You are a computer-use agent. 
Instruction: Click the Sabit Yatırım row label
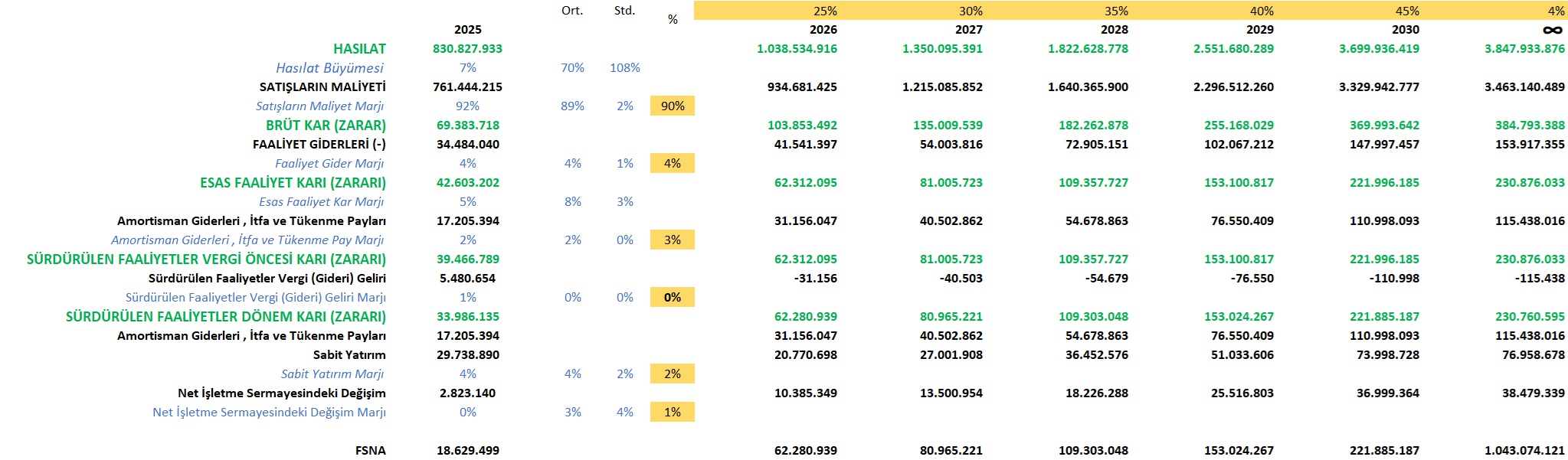click(349, 355)
